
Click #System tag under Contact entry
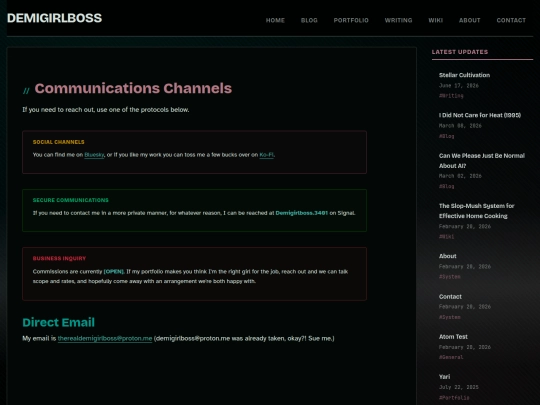[x=450, y=317]
